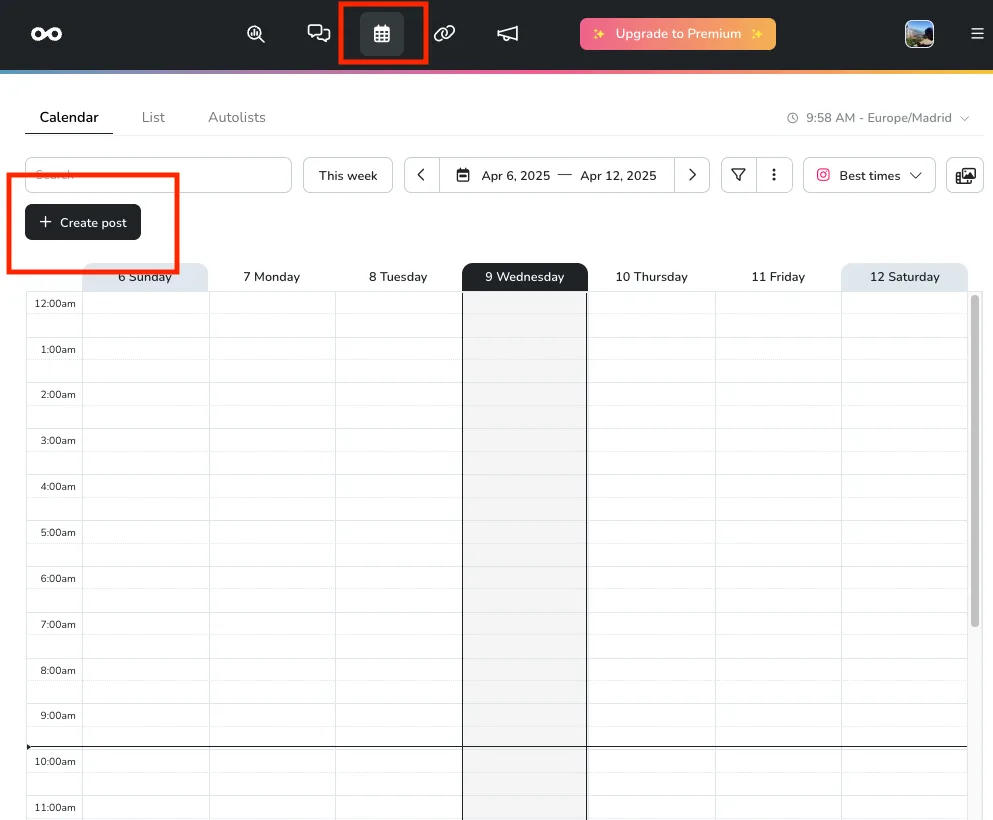
Task: Expand the Best times dropdown
Action: pyautogui.click(x=868, y=175)
